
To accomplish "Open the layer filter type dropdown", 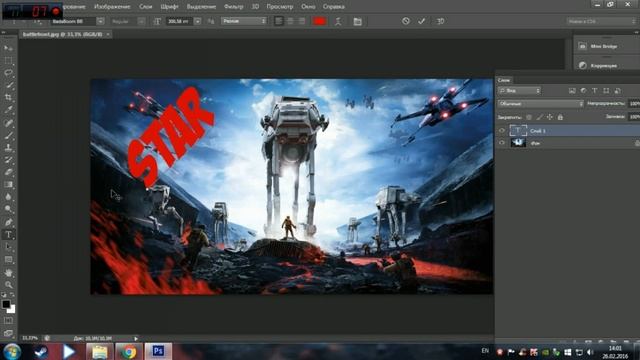I will point(519,91).
